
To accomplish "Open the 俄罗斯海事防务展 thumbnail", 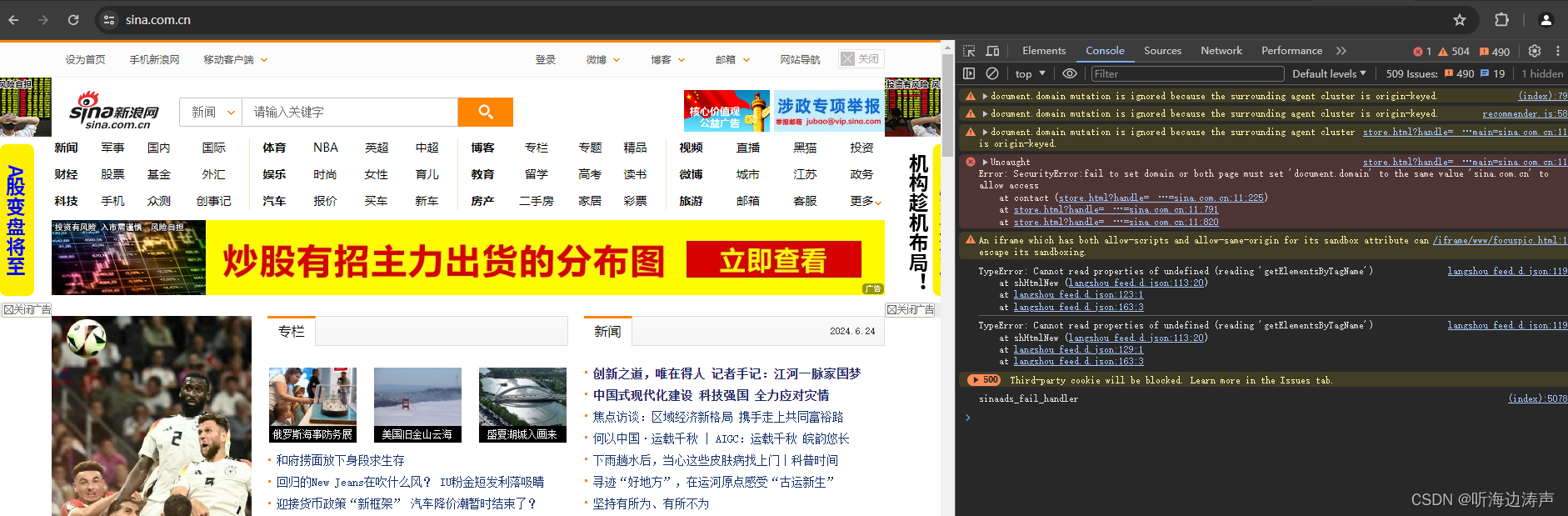I will pos(312,405).
